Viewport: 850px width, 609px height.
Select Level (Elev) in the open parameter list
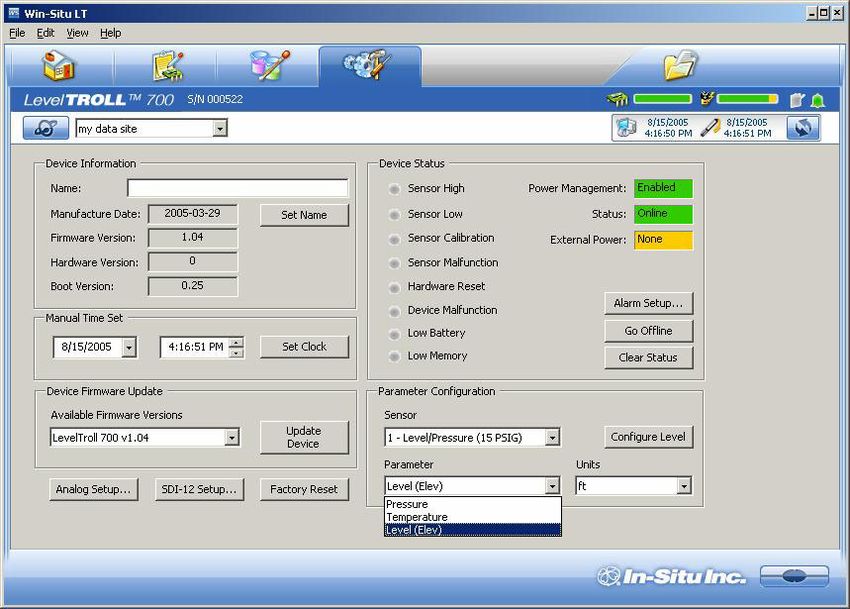pyautogui.click(x=473, y=530)
